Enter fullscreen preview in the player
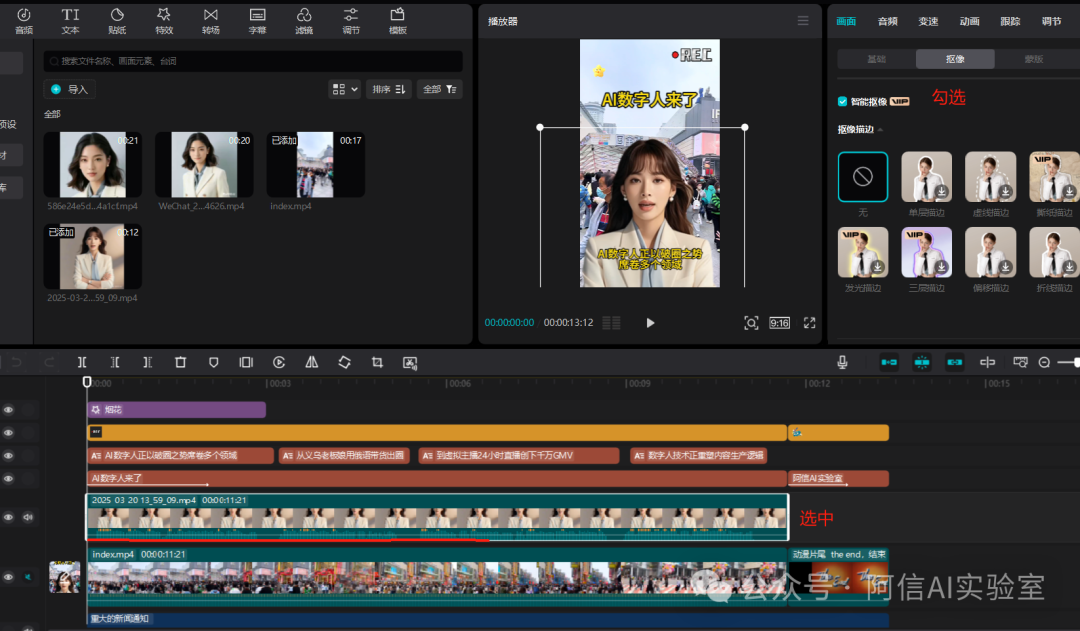 click(810, 323)
